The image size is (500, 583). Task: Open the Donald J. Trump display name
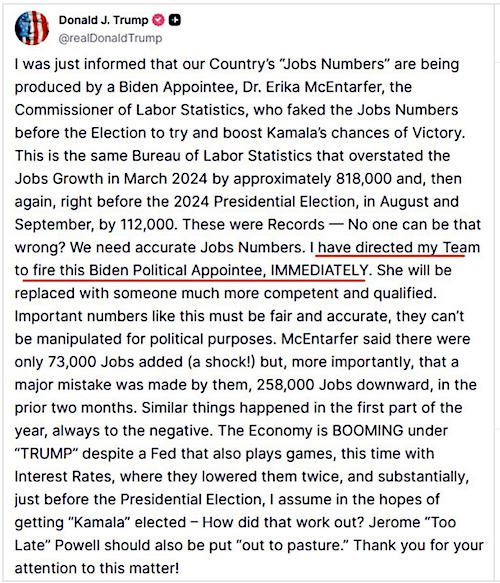103,20
